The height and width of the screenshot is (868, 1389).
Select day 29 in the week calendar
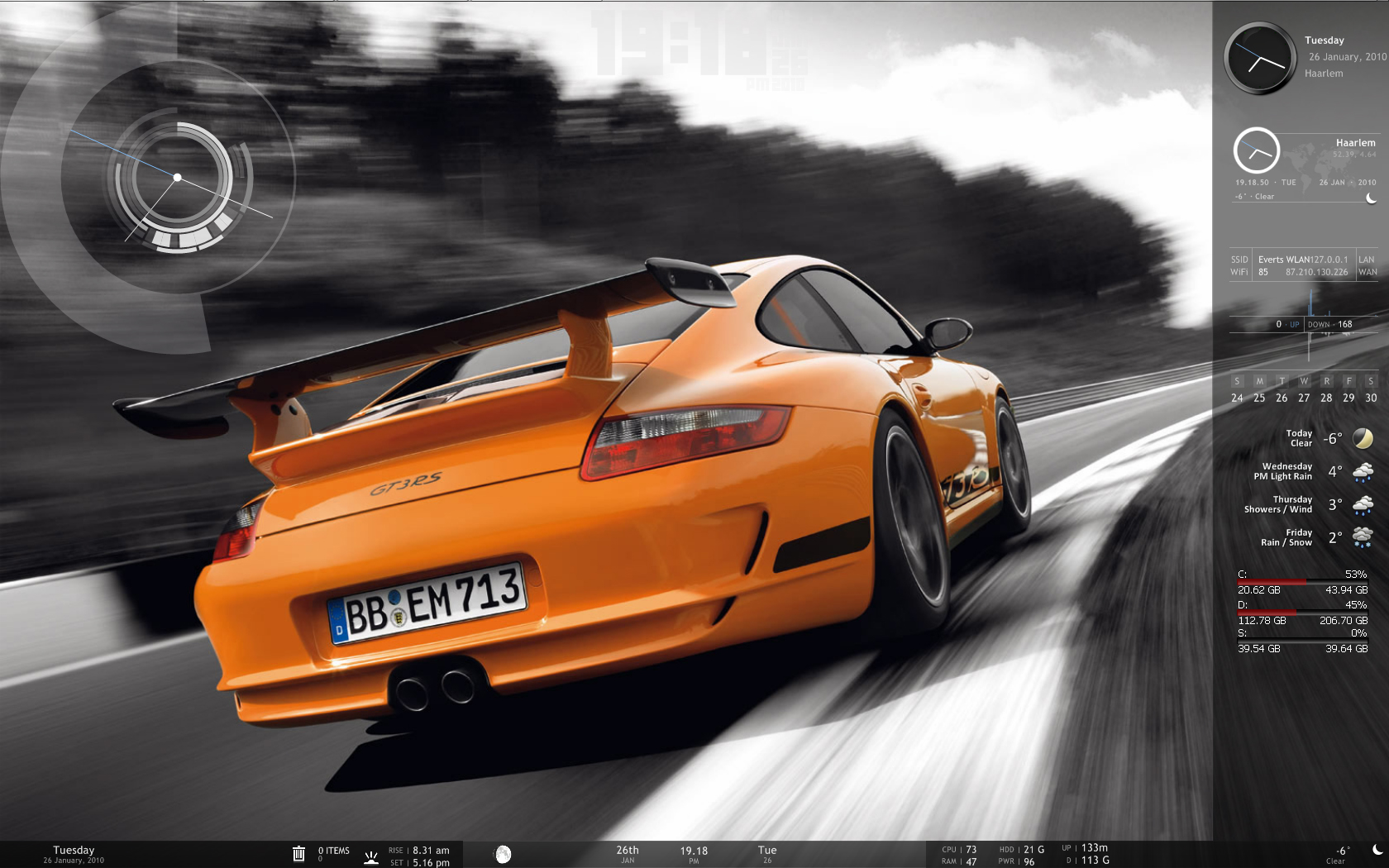pyautogui.click(x=1348, y=398)
